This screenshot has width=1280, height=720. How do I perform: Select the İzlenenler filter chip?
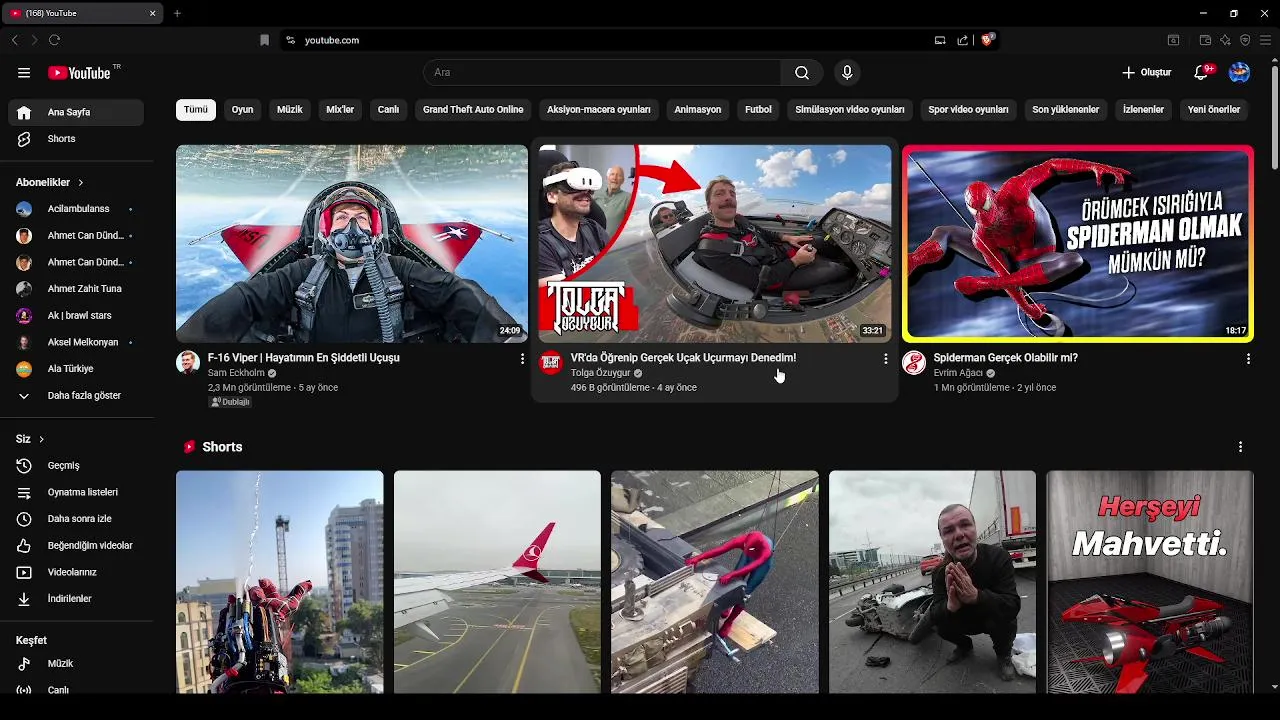[x=1143, y=110]
